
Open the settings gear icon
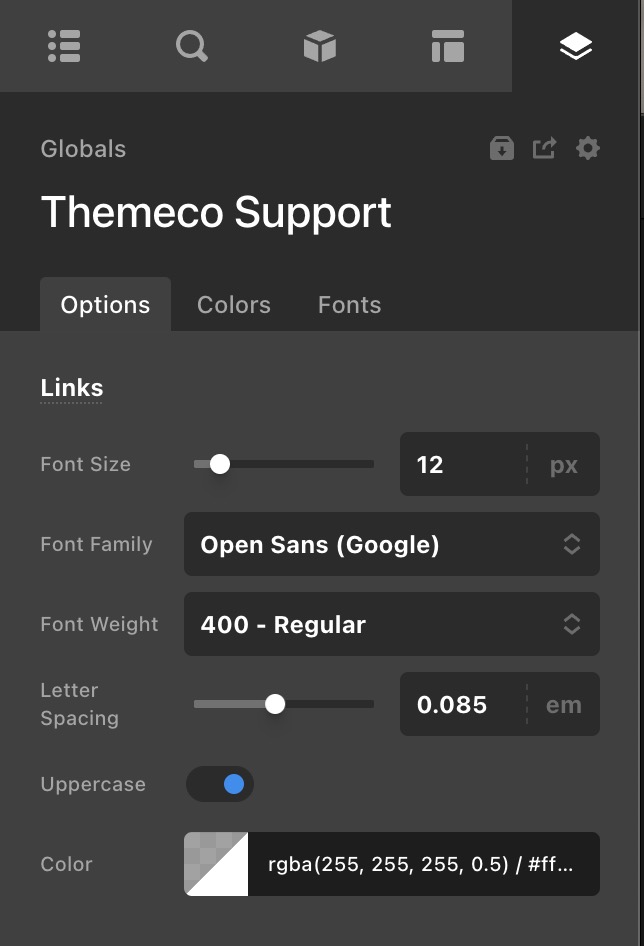[x=588, y=149]
